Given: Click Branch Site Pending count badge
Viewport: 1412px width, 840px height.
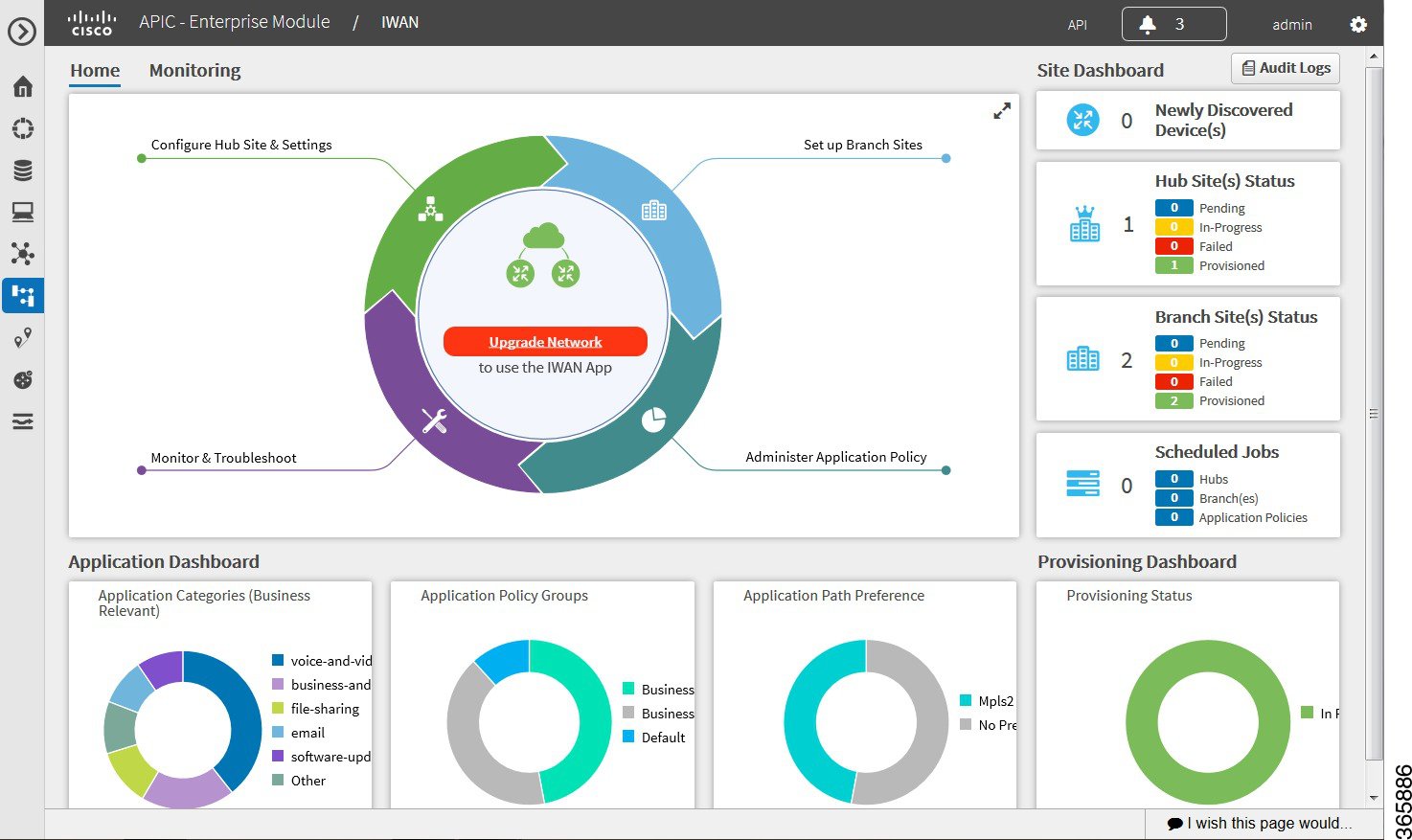Looking at the screenshot, I should 1173,343.
